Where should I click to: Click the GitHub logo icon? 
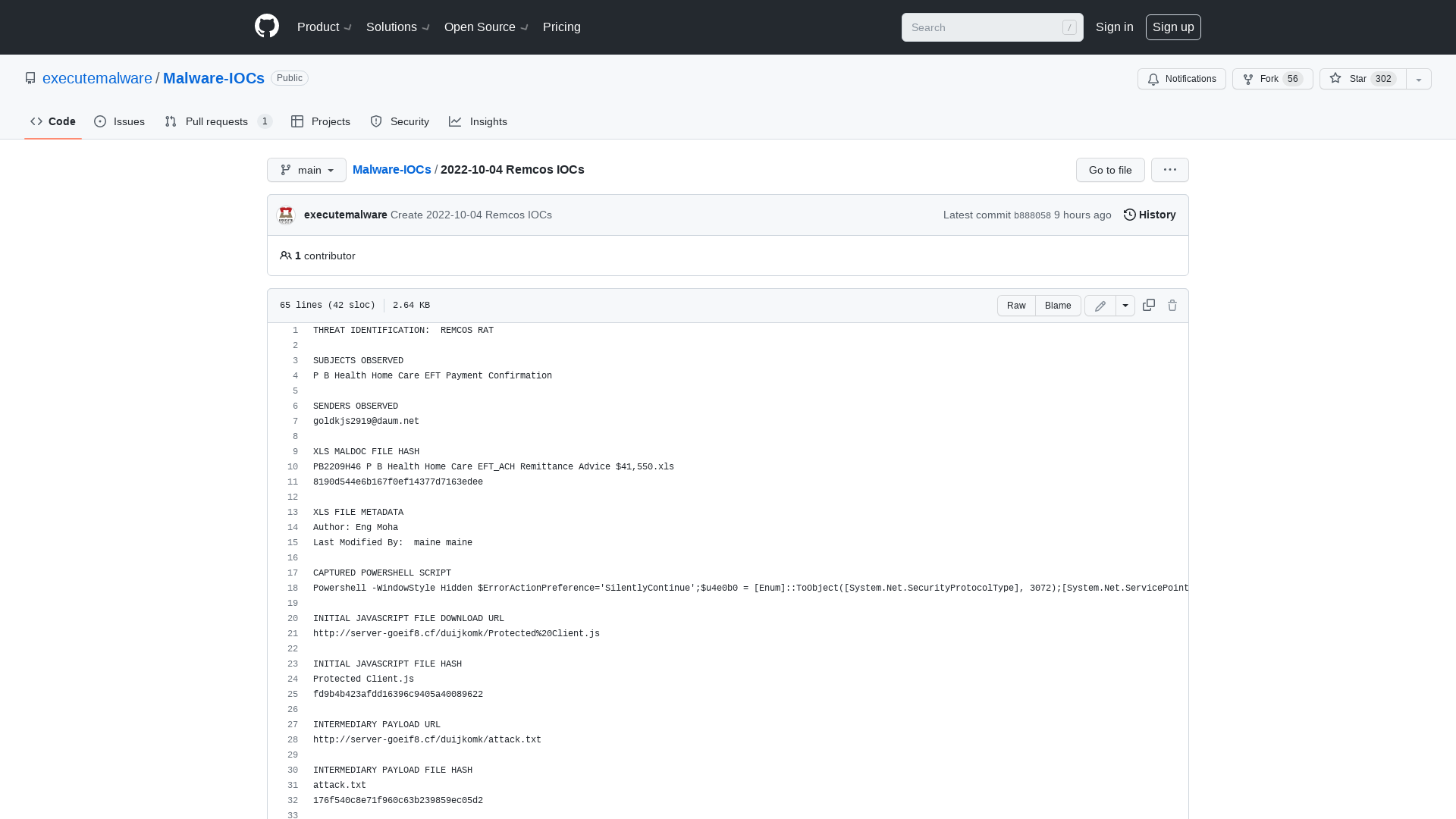click(267, 27)
